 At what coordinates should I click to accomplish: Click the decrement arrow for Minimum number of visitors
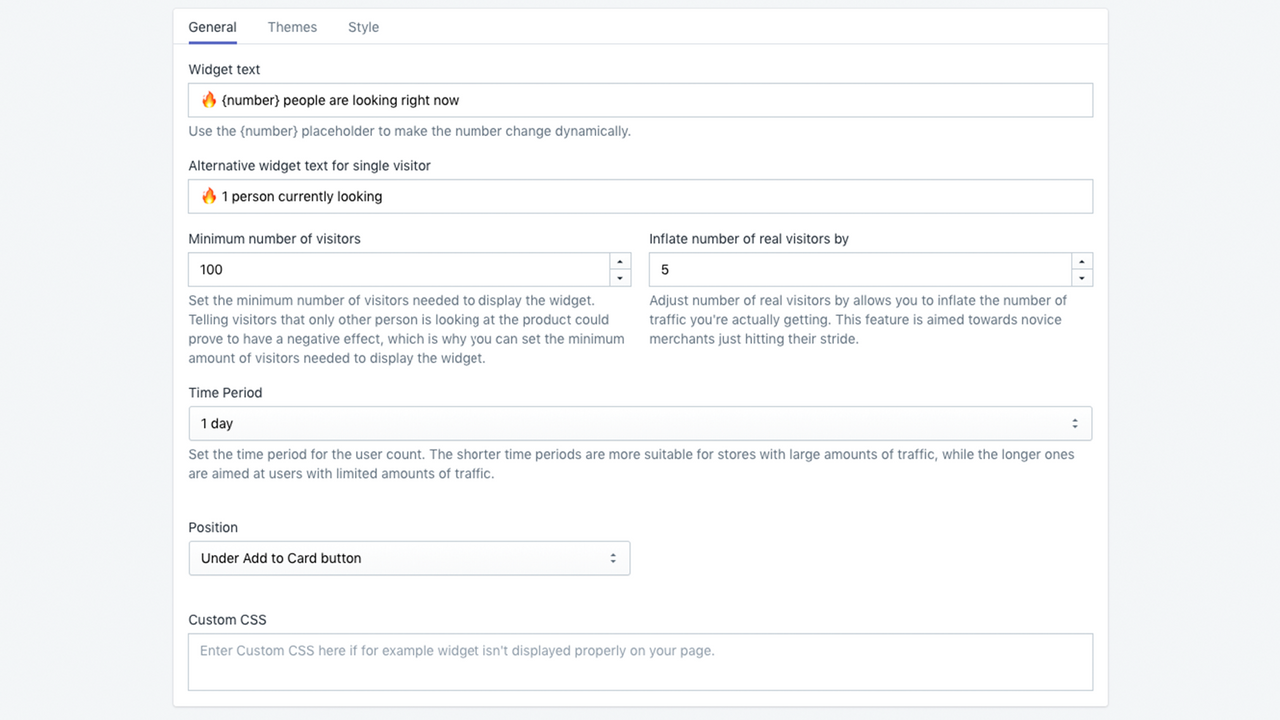[620, 278]
